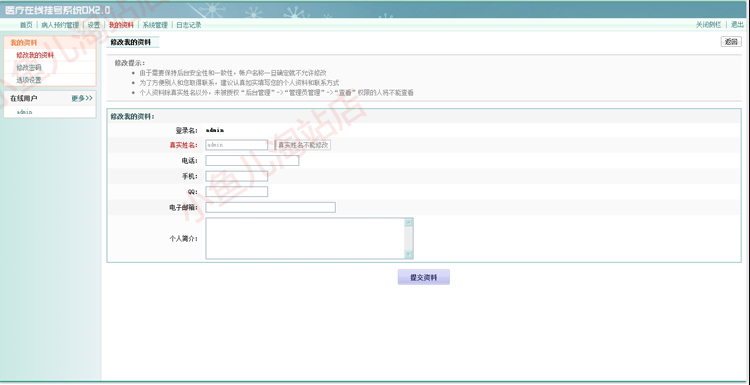Open 病人预约管理 in top navigation

tap(60, 25)
